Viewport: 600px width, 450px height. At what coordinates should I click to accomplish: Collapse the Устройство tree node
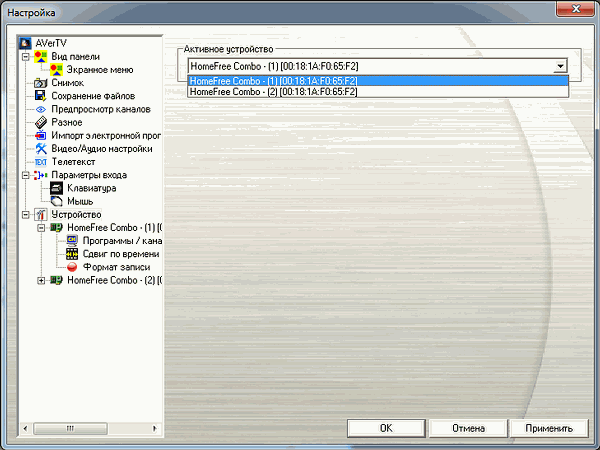[25, 215]
